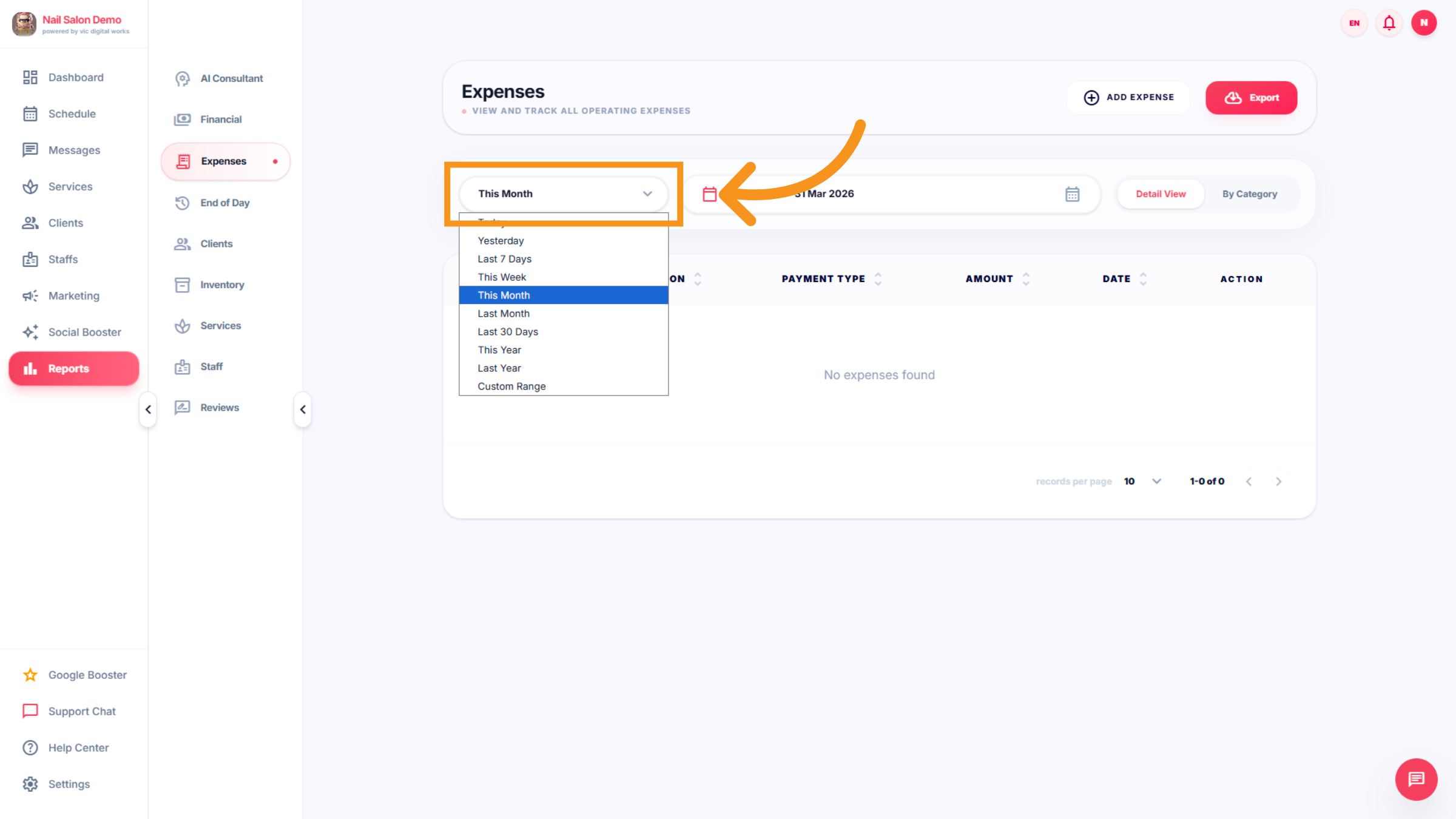Collapse the reports submenu panel
1456x819 pixels.
coord(303,409)
